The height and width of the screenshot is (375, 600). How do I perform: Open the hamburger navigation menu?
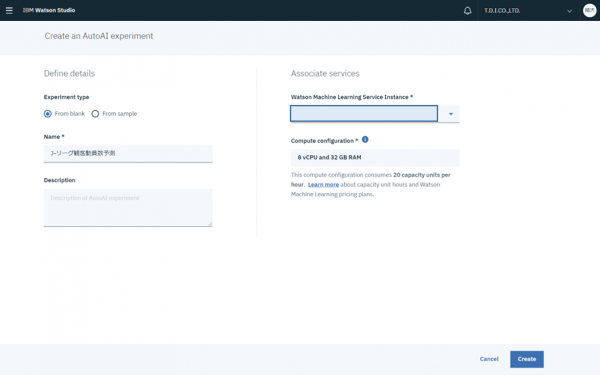tap(9, 10)
